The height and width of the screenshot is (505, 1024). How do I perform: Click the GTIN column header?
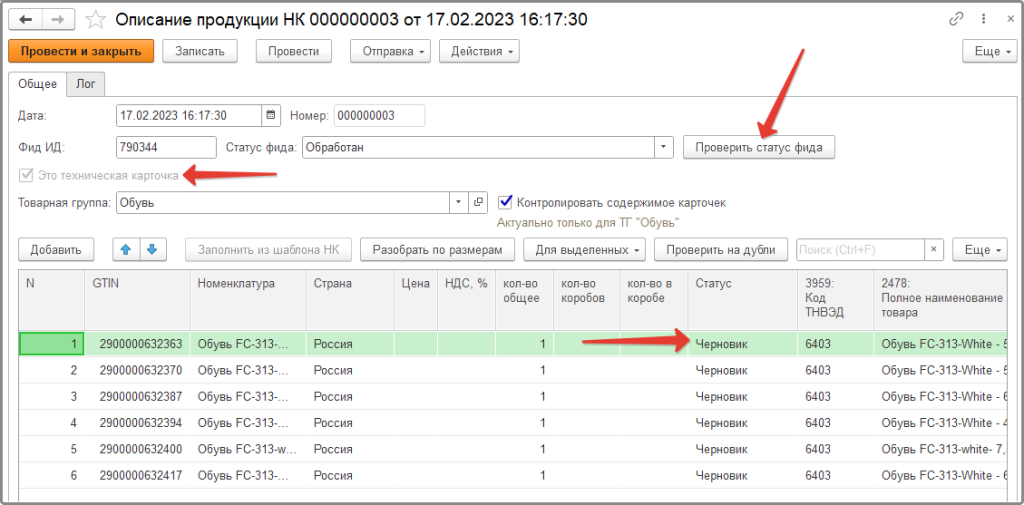136,299
